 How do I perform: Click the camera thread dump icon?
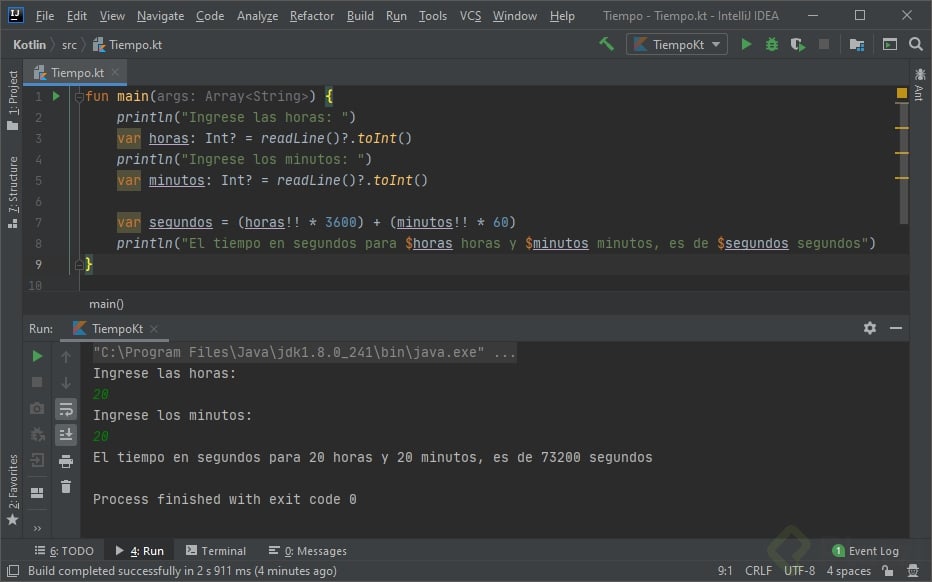click(x=37, y=408)
